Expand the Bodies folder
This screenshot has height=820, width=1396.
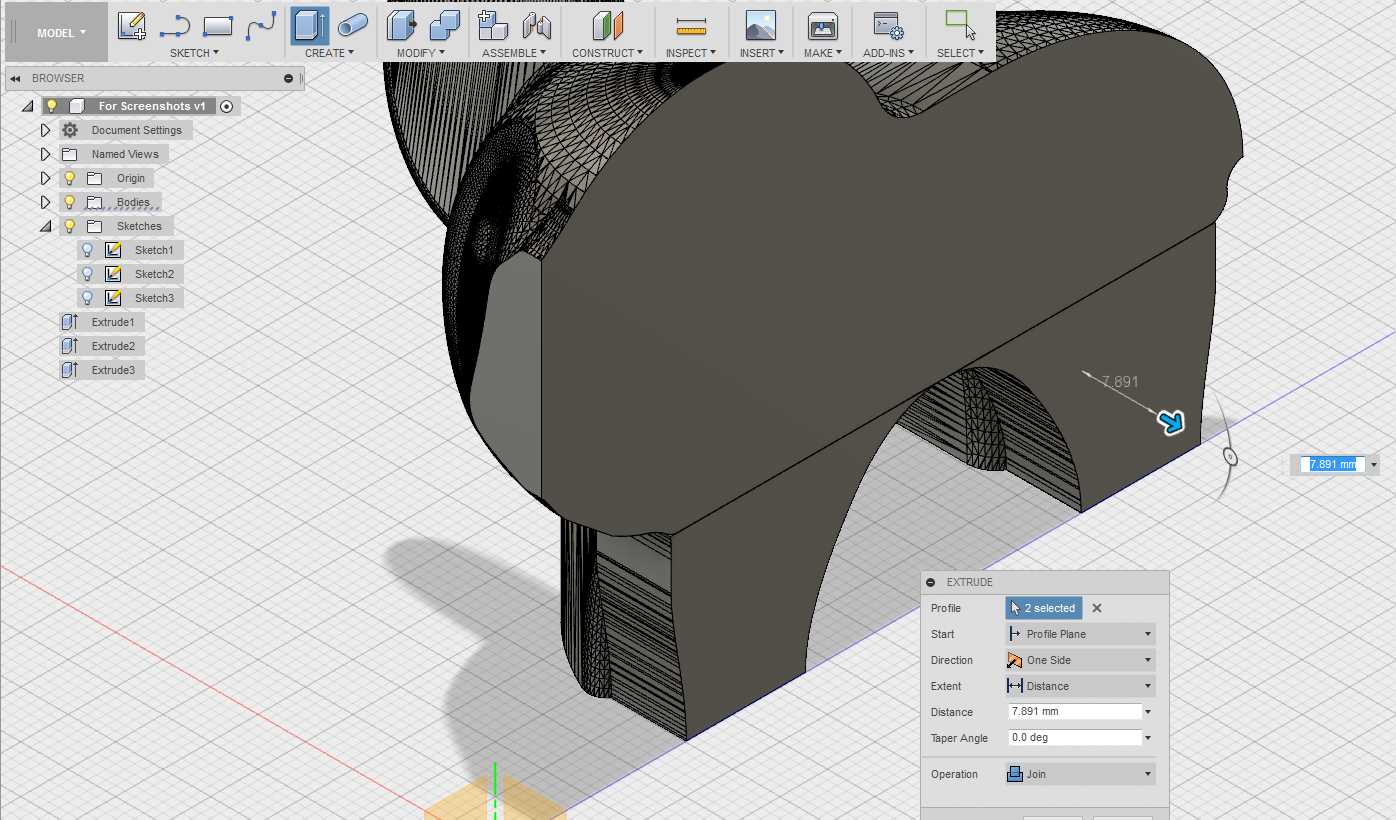(45, 202)
